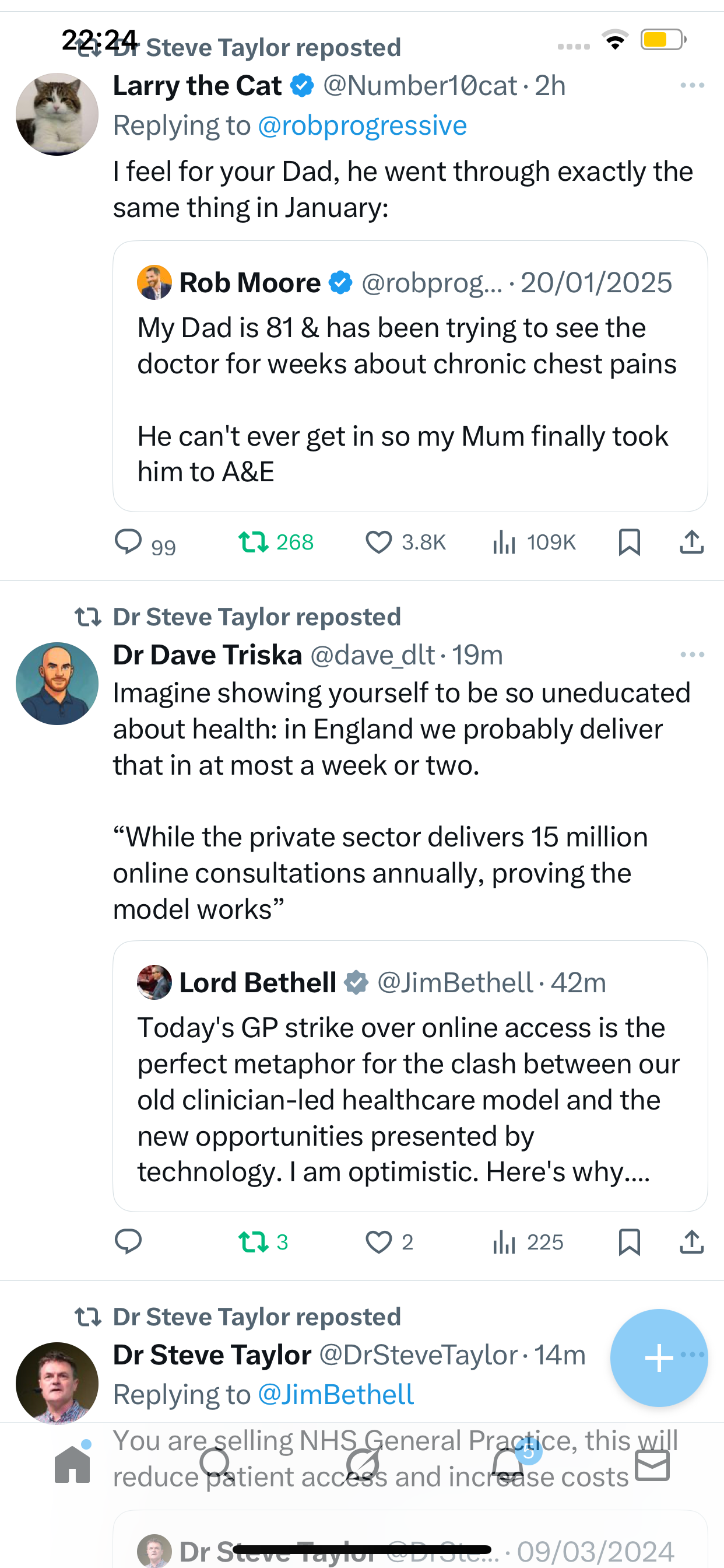Open the @JimBethell reply link
The height and width of the screenshot is (1568, 724).
336,1395
